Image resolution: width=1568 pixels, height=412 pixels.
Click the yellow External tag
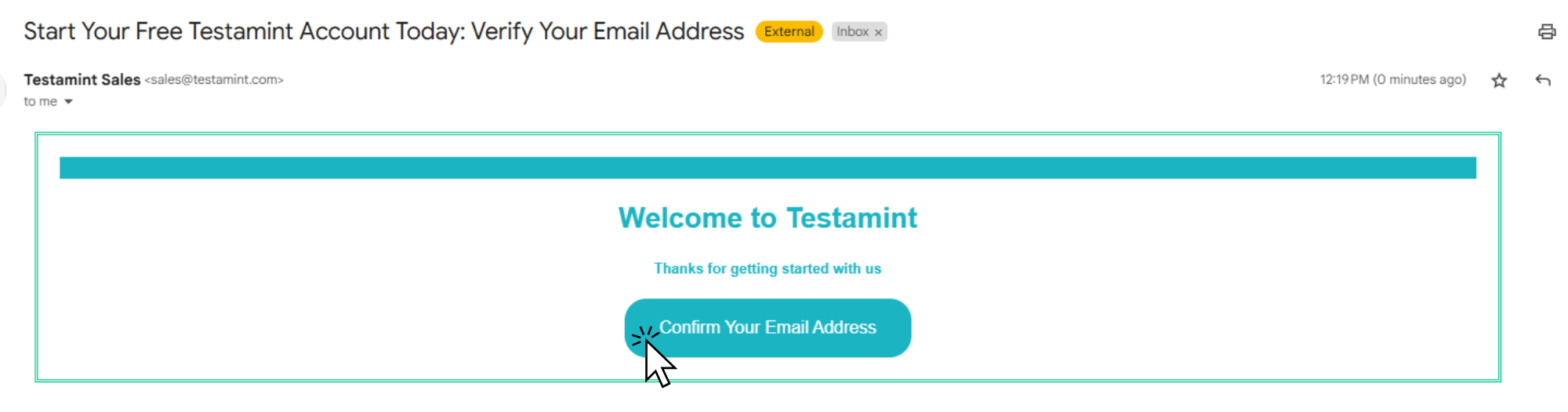tap(789, 32)
